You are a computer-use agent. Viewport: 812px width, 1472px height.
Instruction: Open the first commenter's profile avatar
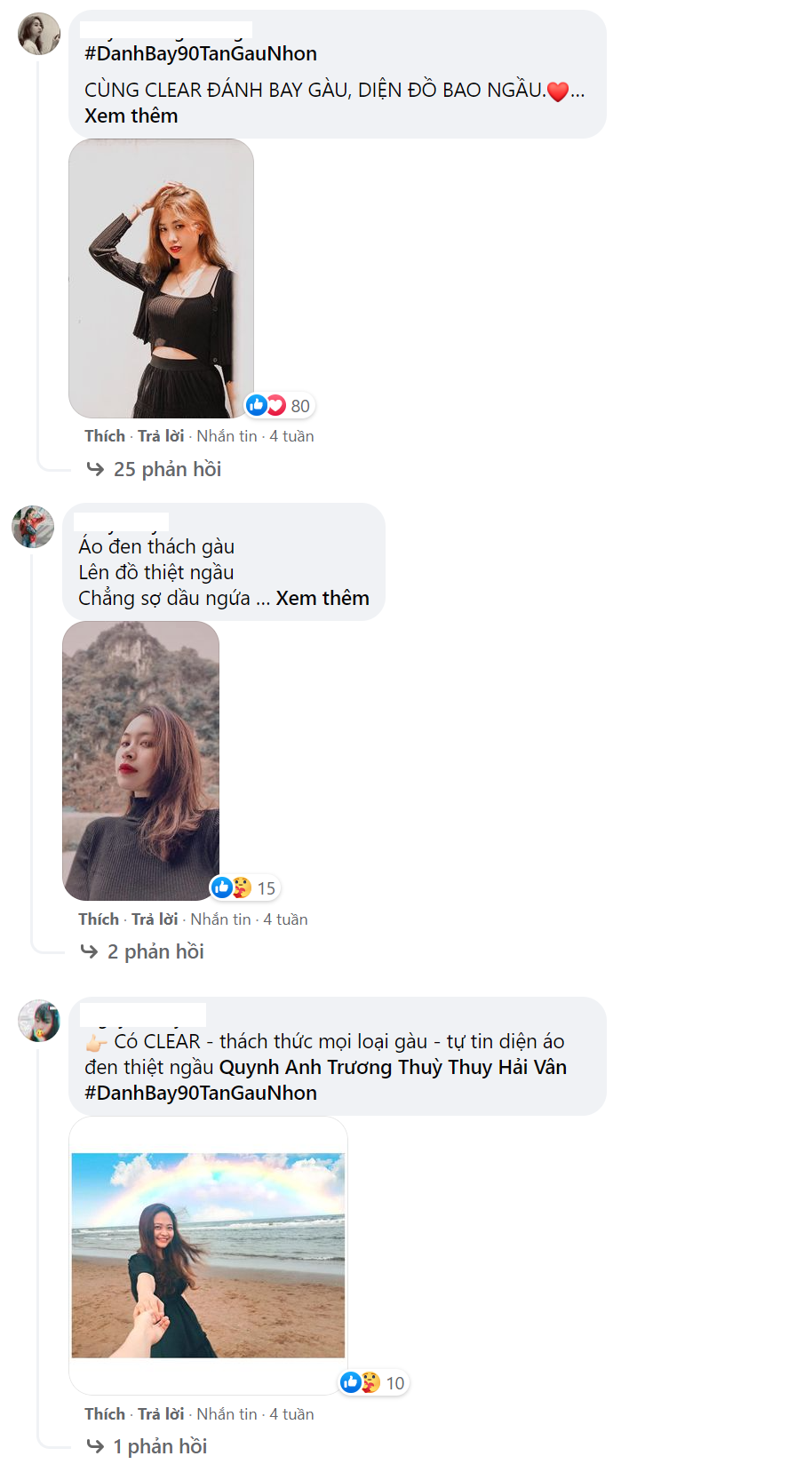coord(39,34)
